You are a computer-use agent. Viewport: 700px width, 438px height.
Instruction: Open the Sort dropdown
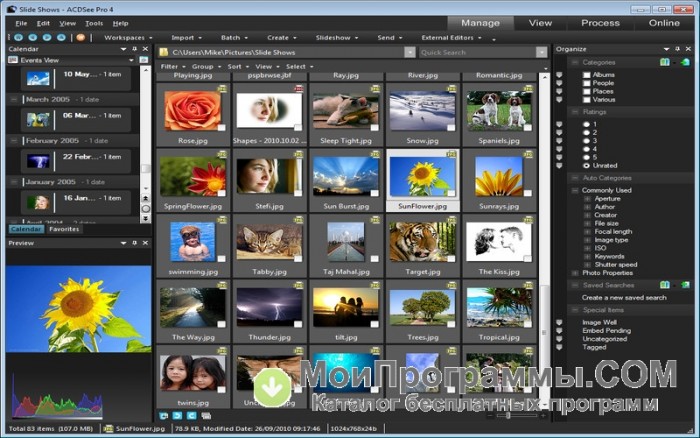tap(238, 67)
